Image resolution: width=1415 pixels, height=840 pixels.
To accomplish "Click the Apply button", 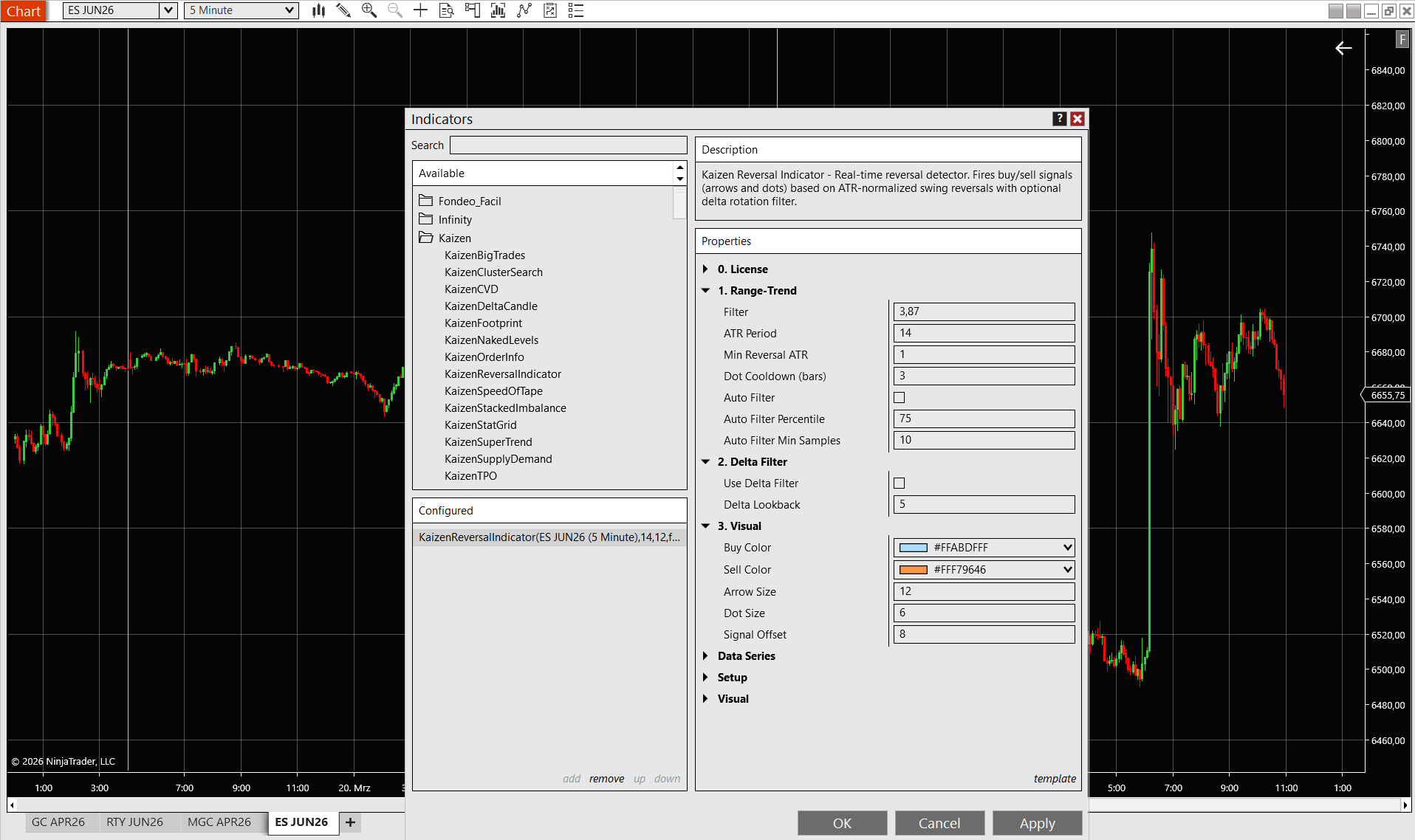I will coord(1037,823).
